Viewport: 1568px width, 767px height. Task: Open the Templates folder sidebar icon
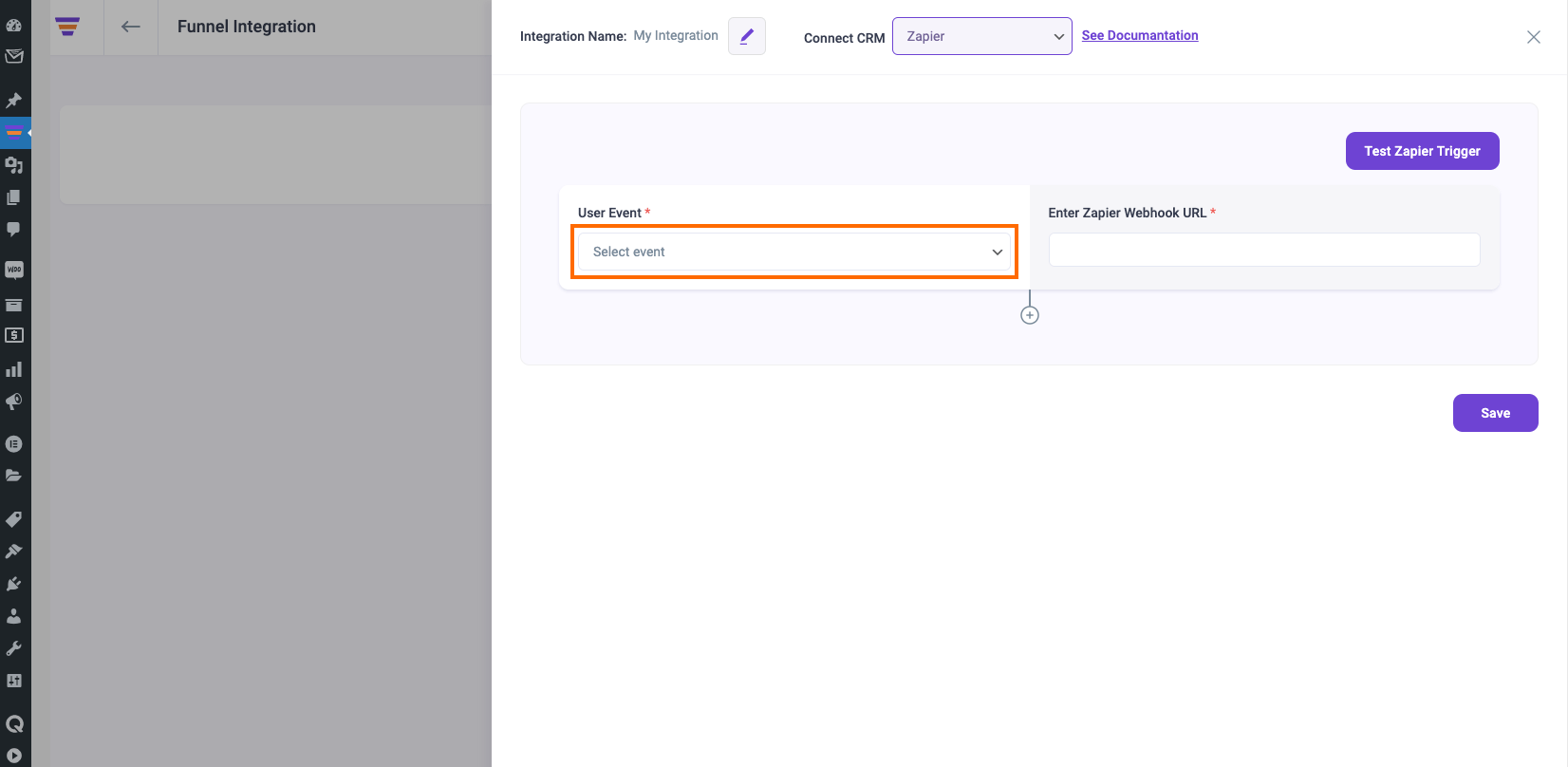point(14,475)
